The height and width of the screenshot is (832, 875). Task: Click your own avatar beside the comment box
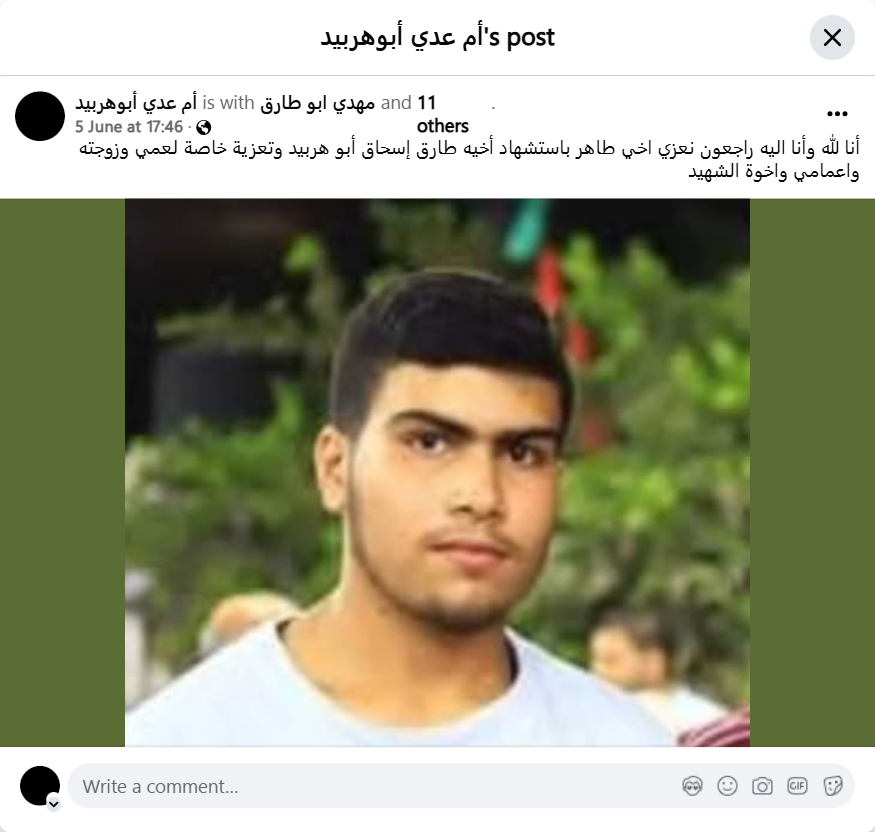click(x=40, y=786)
